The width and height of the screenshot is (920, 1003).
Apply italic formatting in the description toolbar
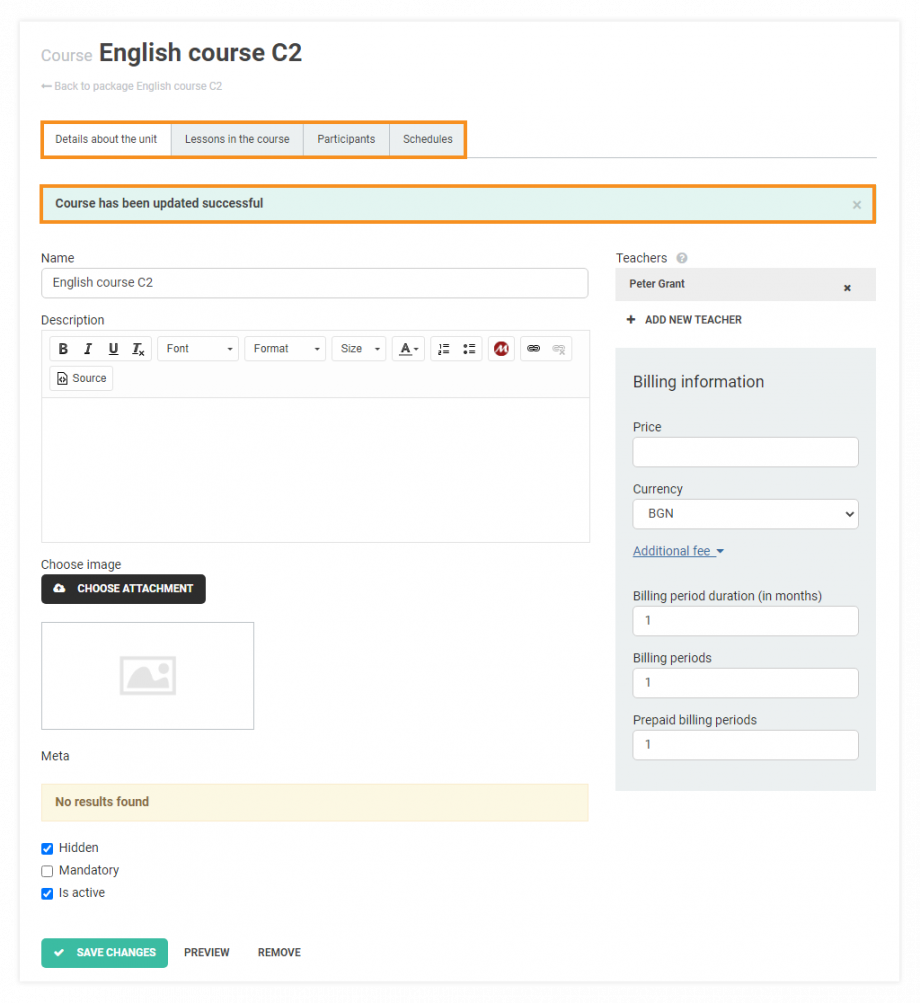coord(88,349)
